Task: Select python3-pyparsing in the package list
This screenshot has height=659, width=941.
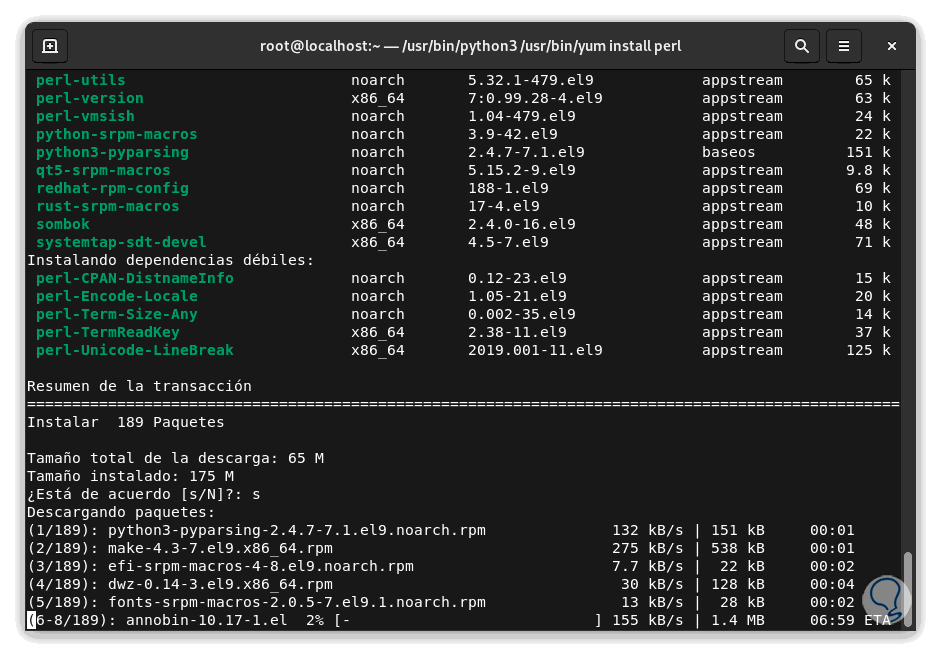Action: point(112,152)
